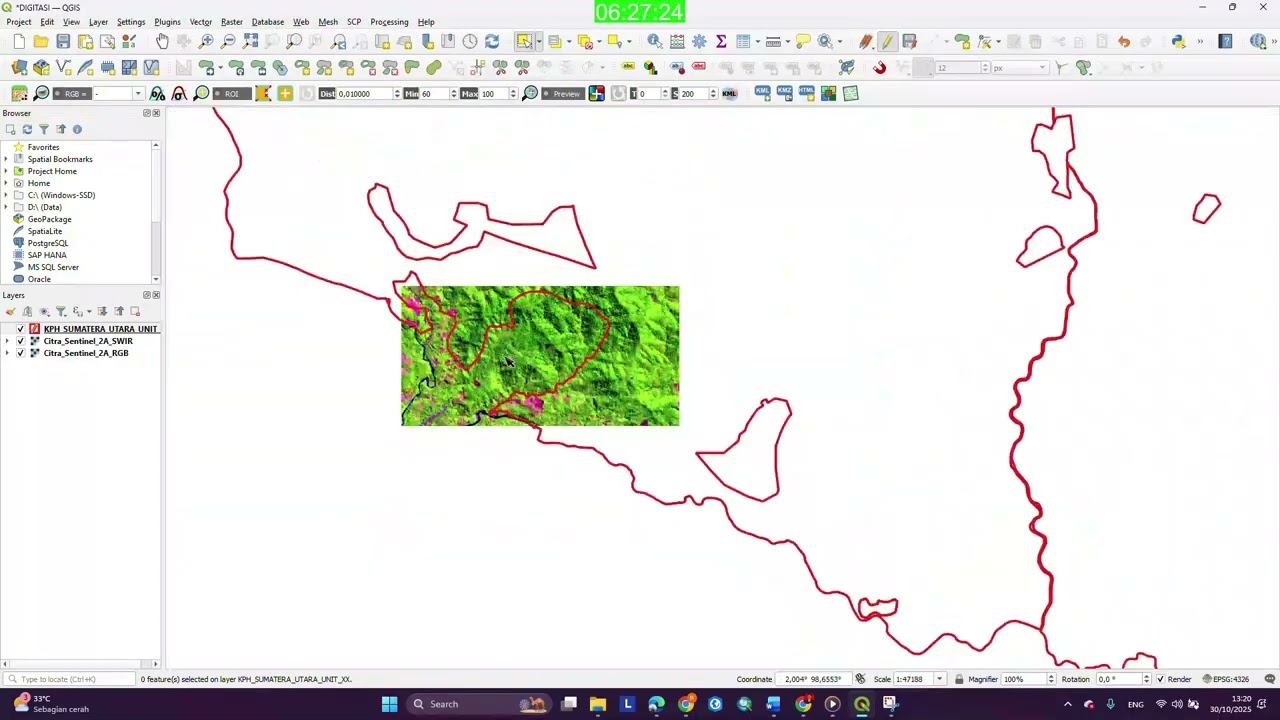Open Manage Map Themes in Layers panel

(x=44, y=312)
